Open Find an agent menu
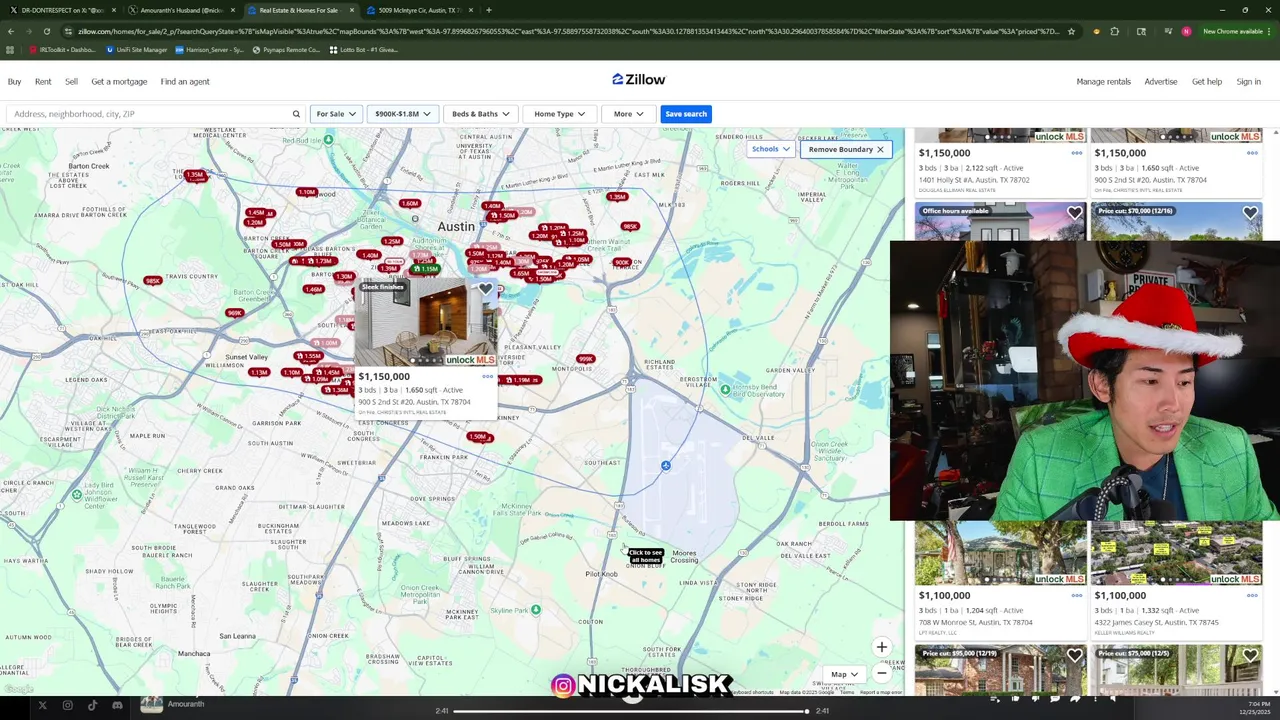 coord(185,82)
